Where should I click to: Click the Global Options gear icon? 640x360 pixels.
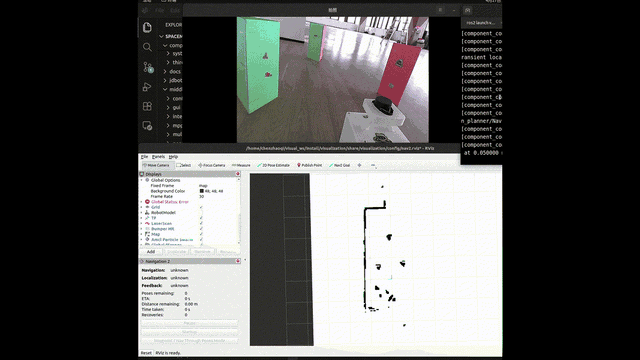[147, 180]
